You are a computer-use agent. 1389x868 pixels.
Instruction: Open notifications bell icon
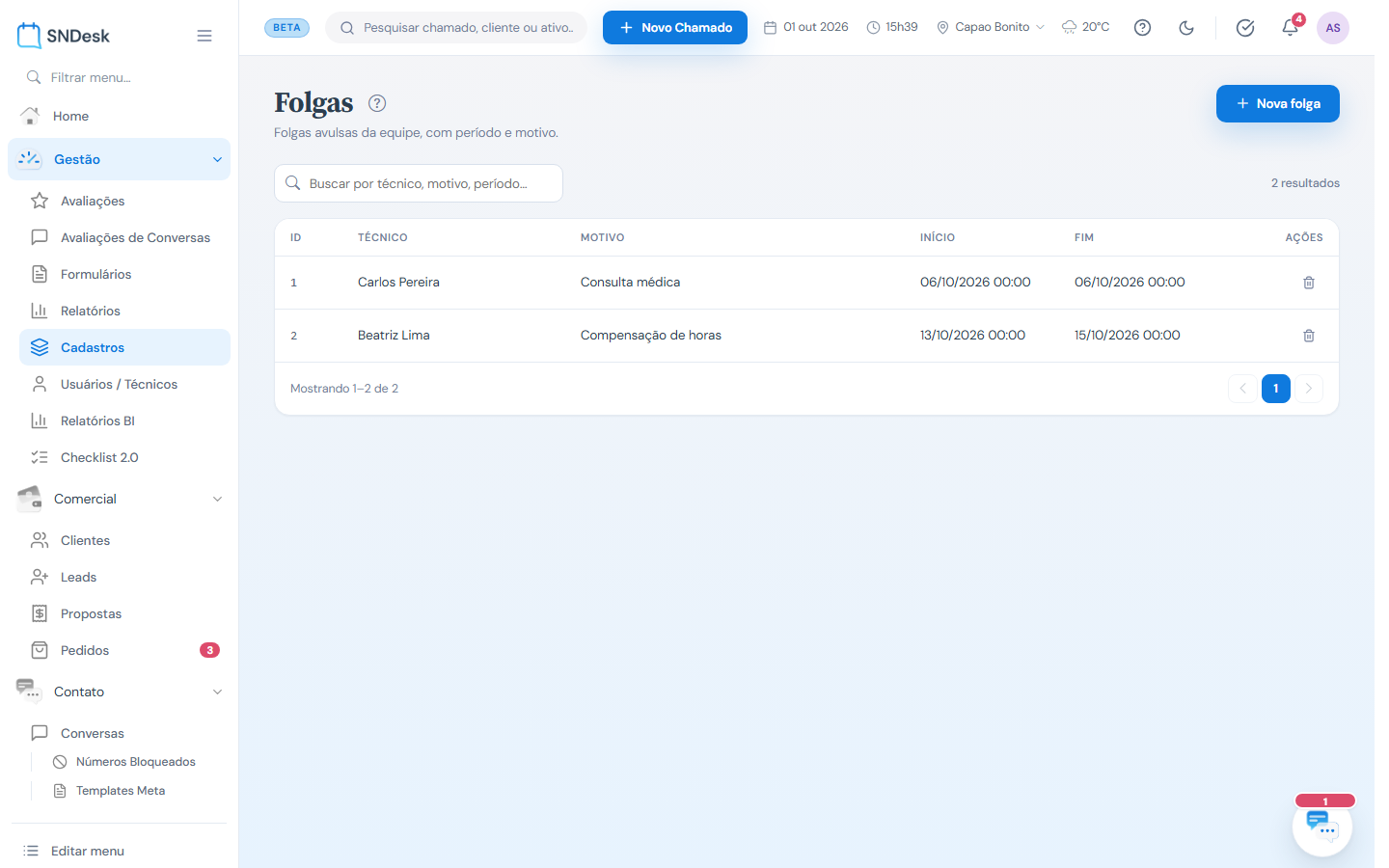(x=1291, y=27)
